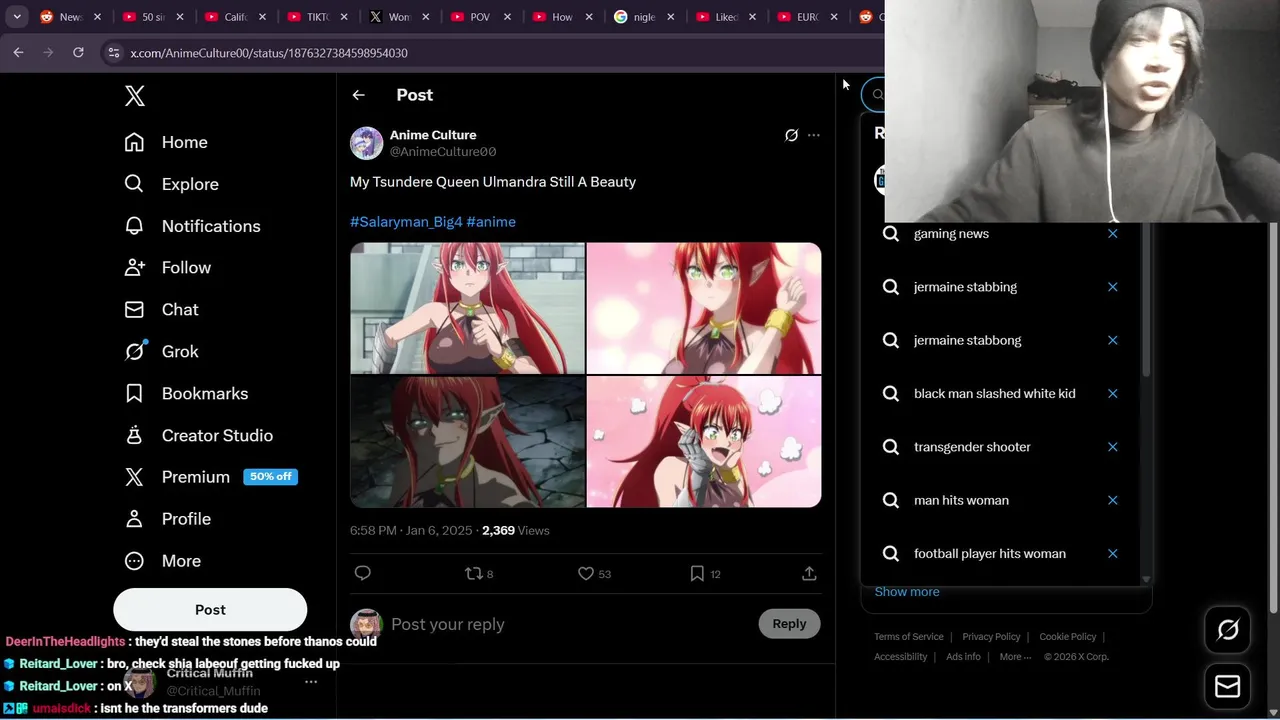Open the bottom-right anime image
The width and height of the screenshot is (1280, 720).
(704, 442)
